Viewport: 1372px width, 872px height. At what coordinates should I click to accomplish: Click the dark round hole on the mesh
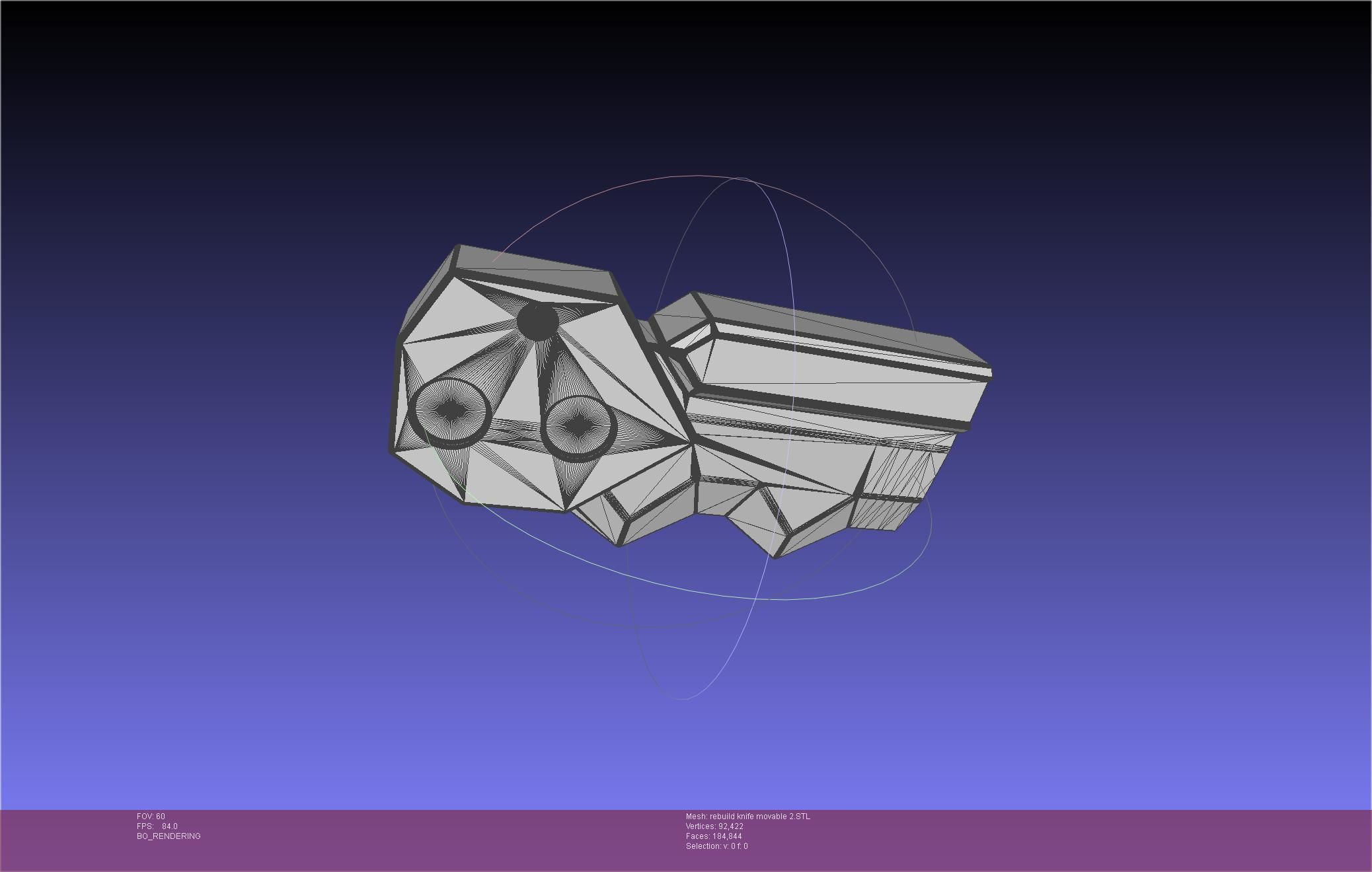[538, 321]
